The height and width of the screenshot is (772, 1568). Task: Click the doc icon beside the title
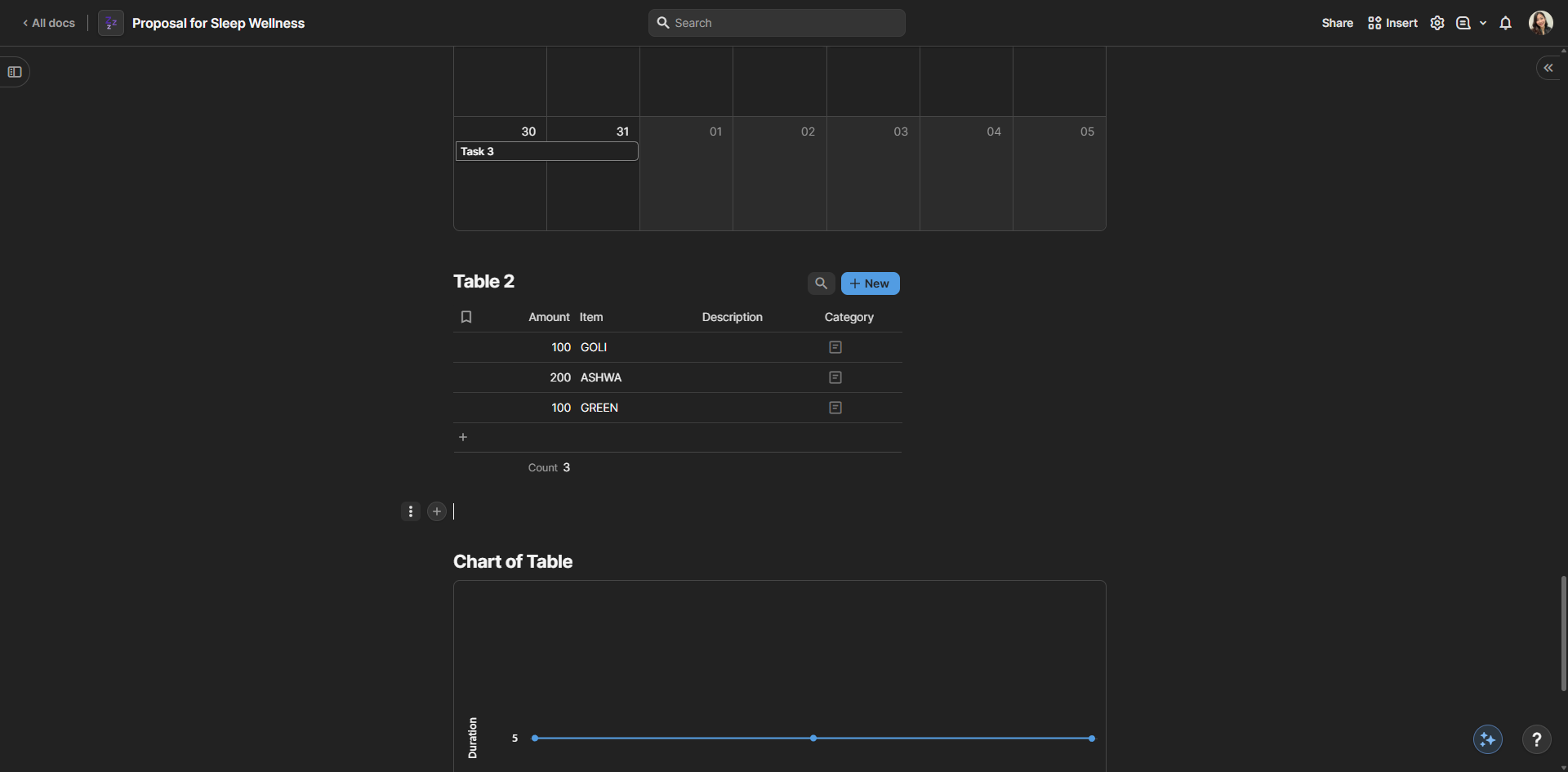[111, 23]
